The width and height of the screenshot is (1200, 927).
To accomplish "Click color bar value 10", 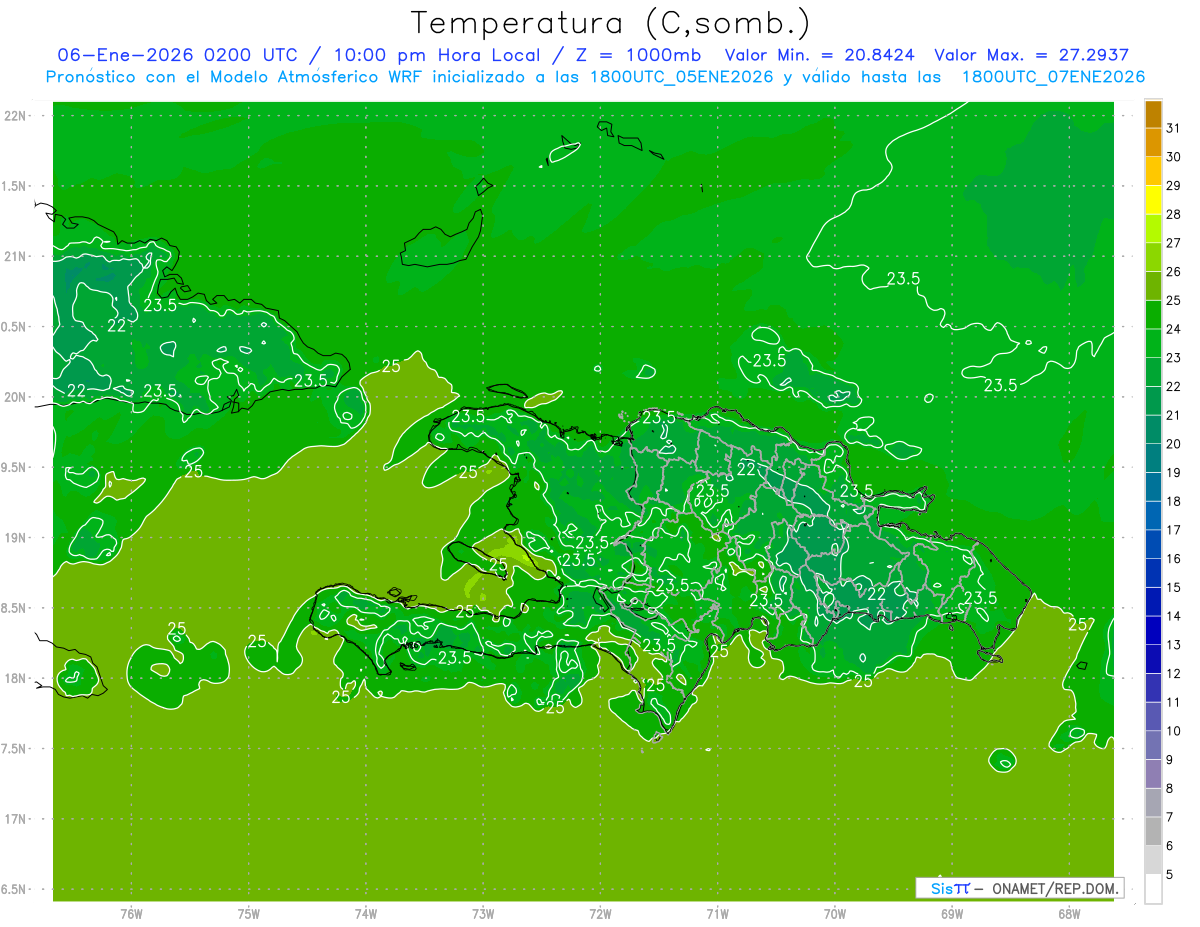I will pos(1174,731).
